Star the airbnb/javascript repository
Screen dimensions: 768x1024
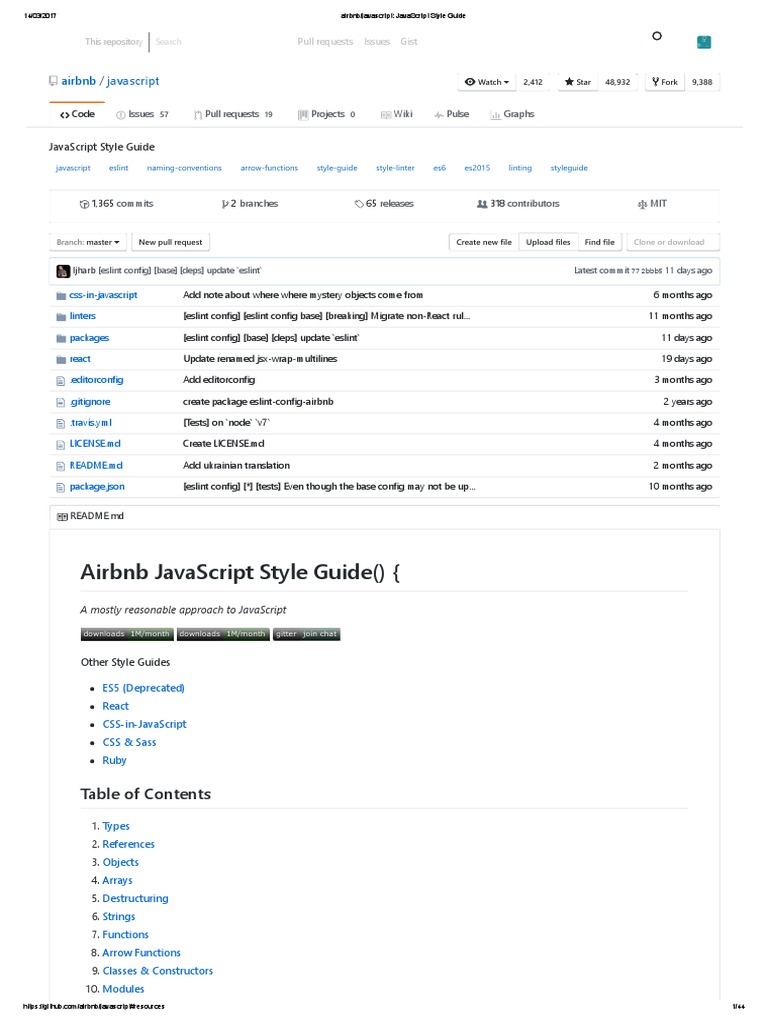coord(577,82)
